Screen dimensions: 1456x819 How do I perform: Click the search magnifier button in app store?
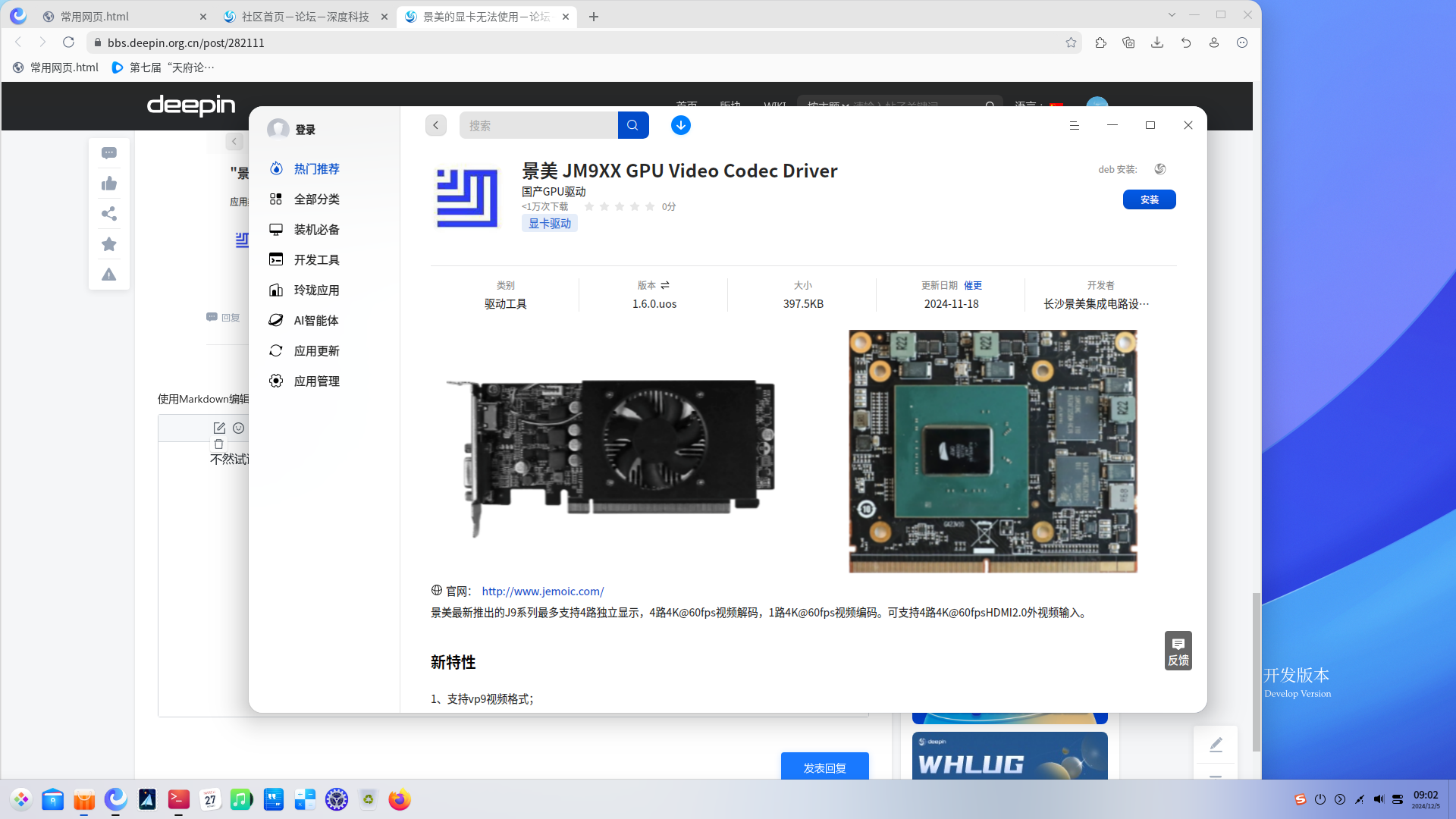pos(633,125)
